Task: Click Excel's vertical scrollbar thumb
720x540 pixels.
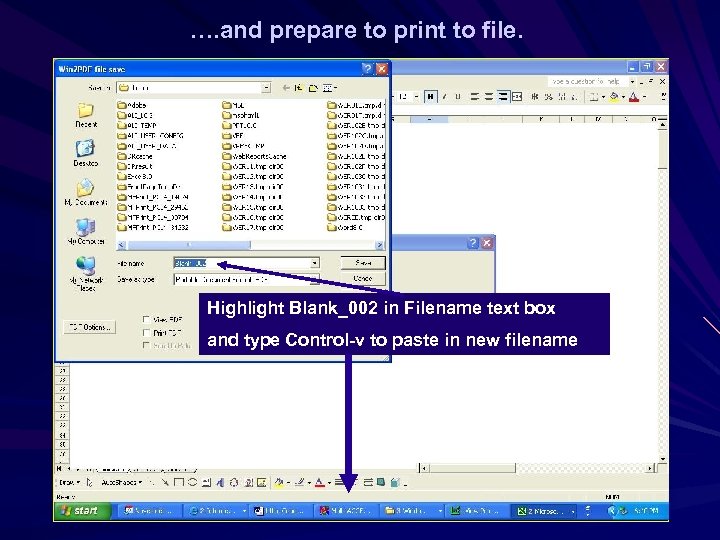Action: (x=662, y=150)
